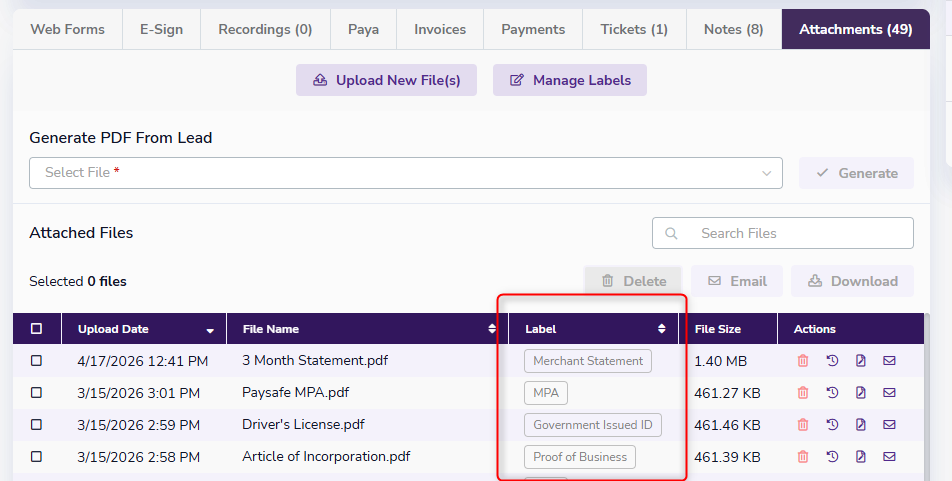The image size is (952, 481).
Task: Click the upload date 4/17/2026 12:41 PM
Action: click(x=143, y=361)
